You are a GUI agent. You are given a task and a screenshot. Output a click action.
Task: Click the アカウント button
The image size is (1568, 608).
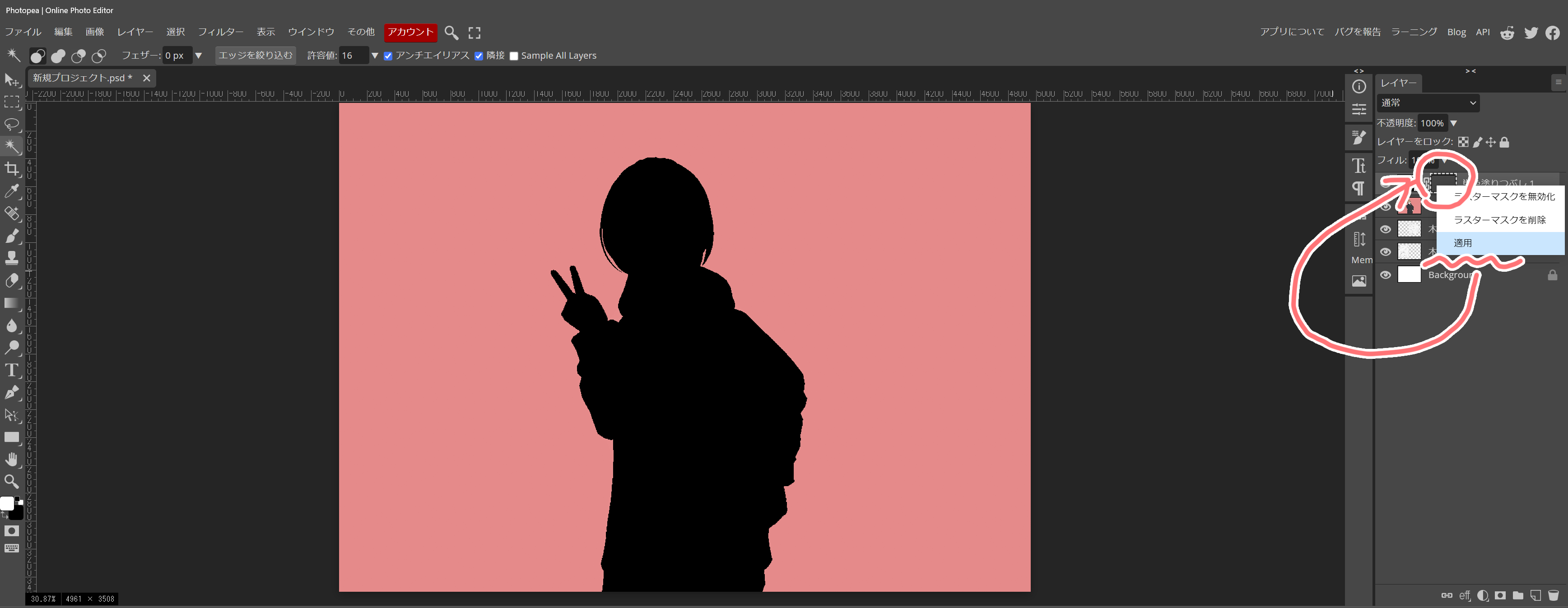point(410,32)
